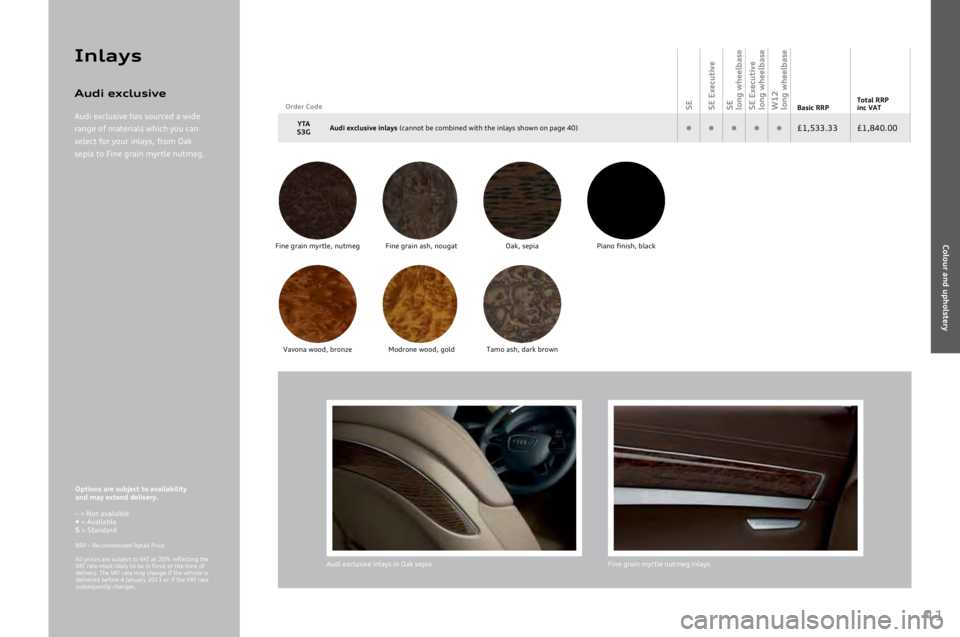This screenshot has height=637, width=960.
Task: Click the Total RRP inc VAT header
Action: click(872, 104)
